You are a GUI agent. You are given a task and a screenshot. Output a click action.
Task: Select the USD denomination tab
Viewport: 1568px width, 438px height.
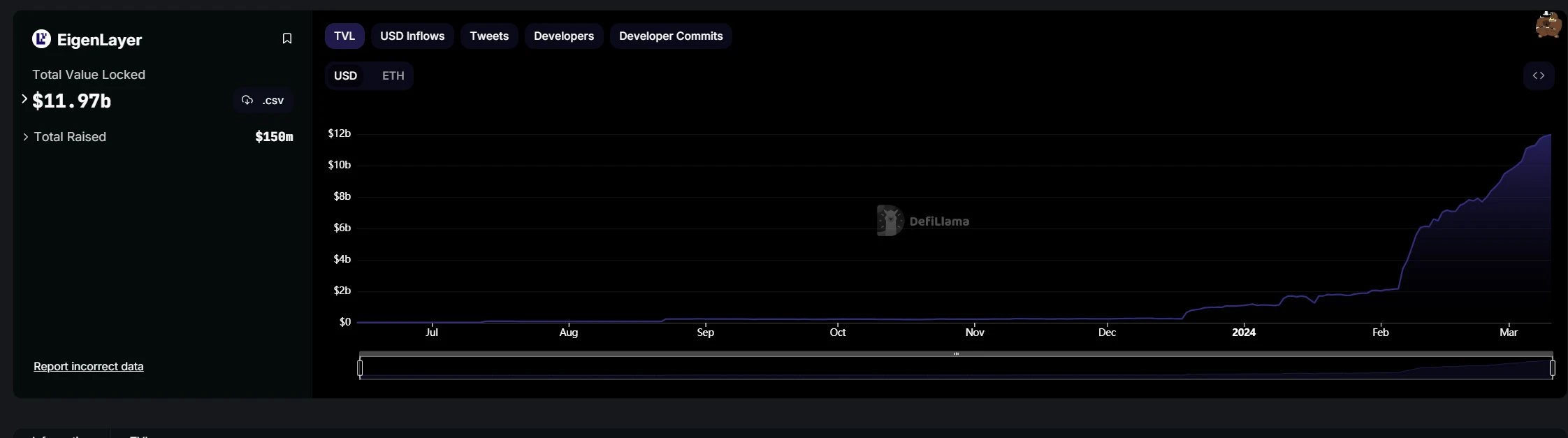(x=345, y=75)
